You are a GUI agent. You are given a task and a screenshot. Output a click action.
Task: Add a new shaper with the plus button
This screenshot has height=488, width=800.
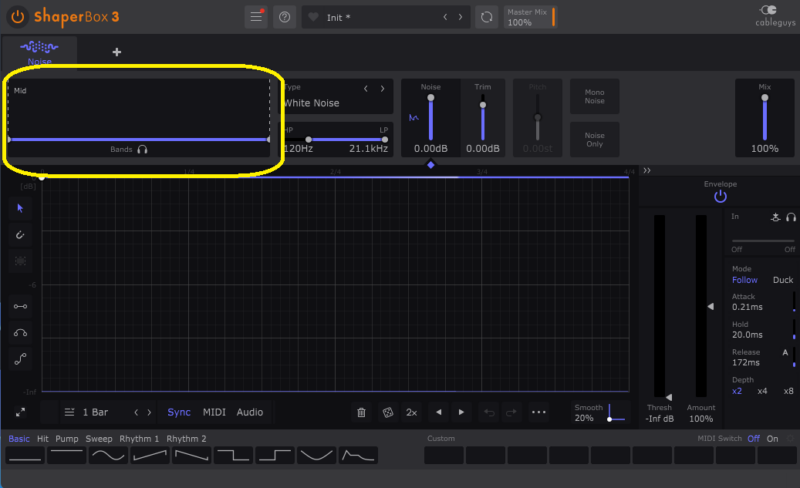116,52
